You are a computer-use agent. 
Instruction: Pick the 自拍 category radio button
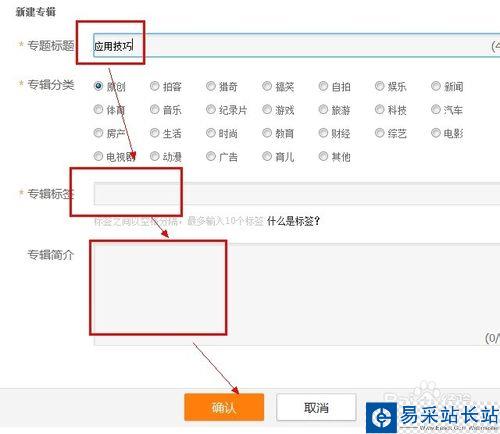[x=323, y=86]
